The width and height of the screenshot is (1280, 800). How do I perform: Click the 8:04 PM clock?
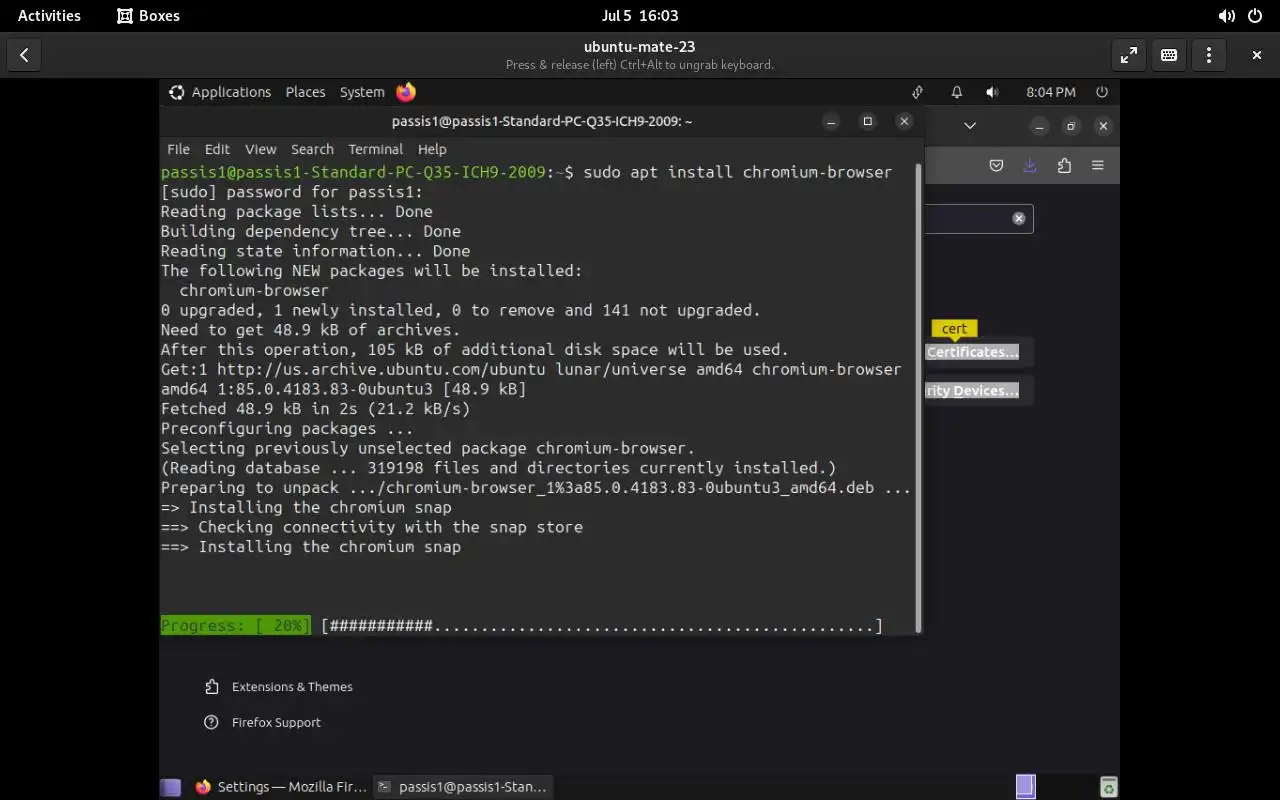click(1051, 92)
